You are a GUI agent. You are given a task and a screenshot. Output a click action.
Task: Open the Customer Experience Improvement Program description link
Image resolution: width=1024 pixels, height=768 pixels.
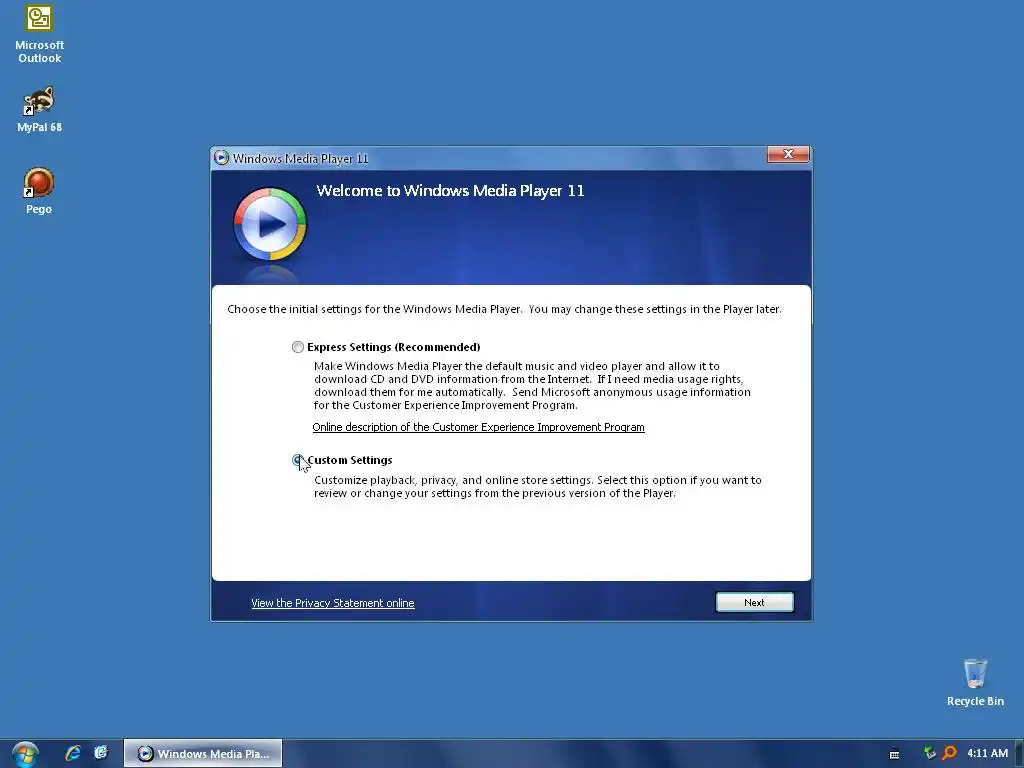pos(478,427)
